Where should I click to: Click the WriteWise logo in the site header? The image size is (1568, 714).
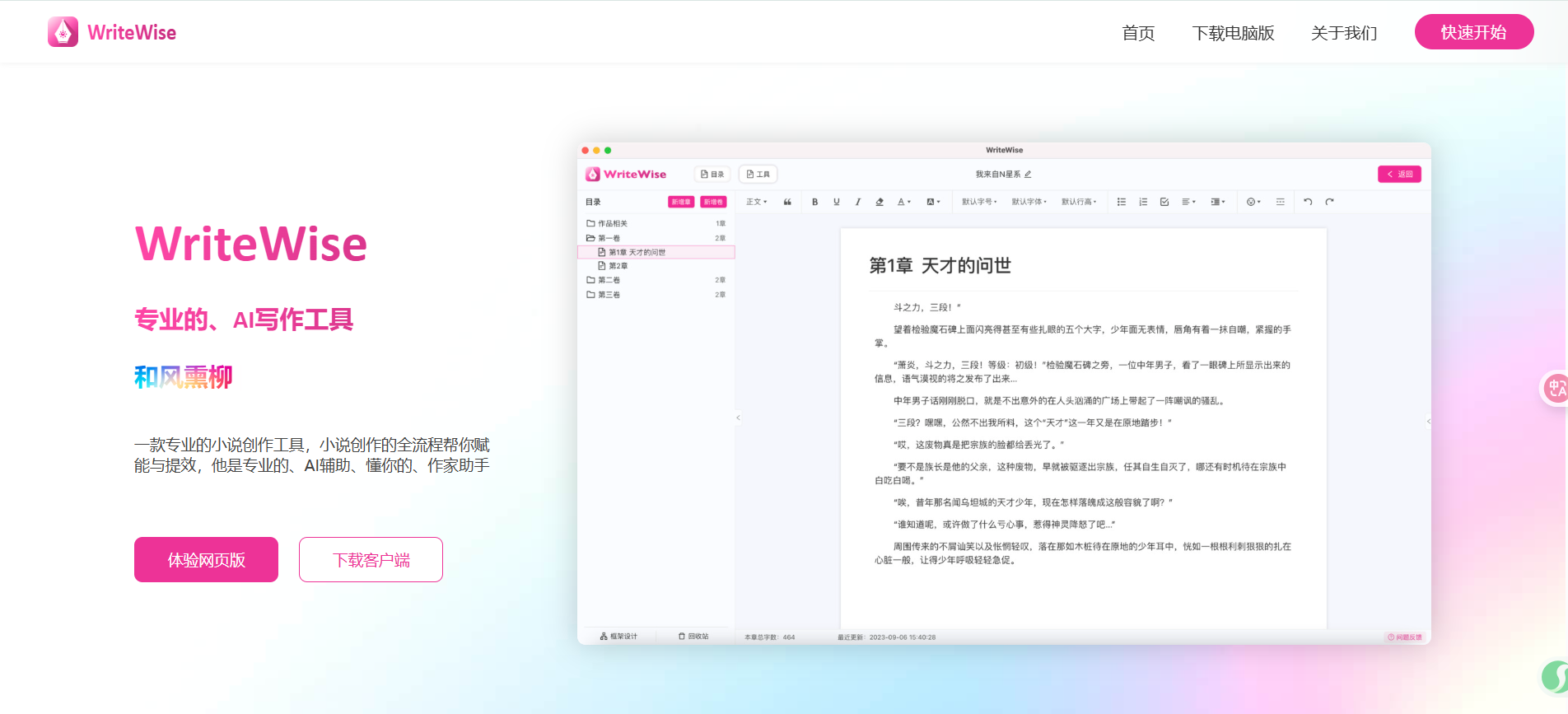point(112,32)
